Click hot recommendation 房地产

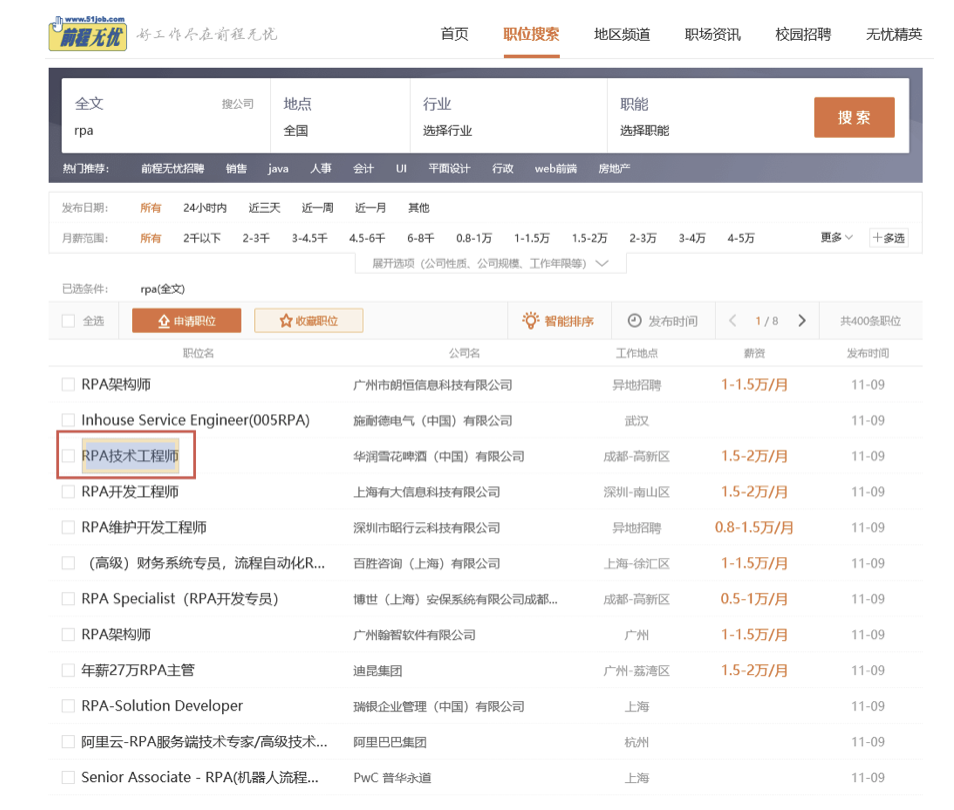pos(614,169)
